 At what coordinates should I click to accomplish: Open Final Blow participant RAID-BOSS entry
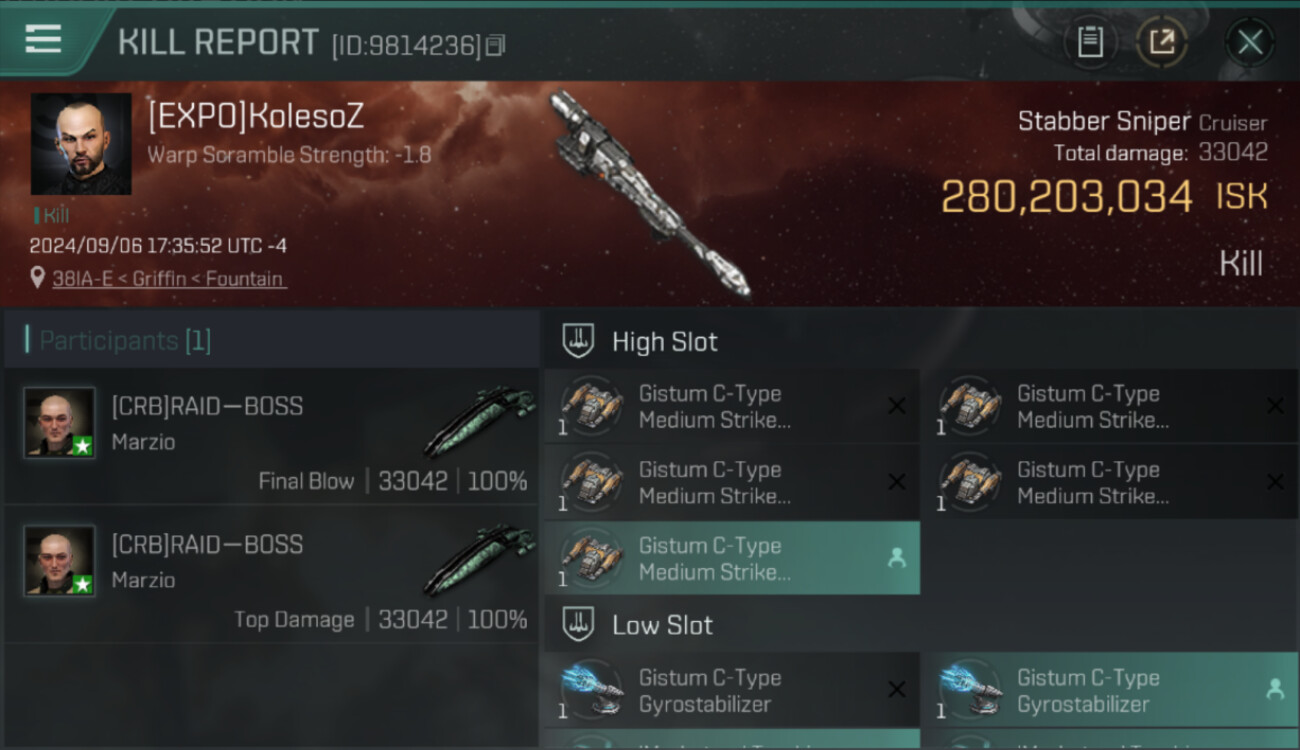tap(271, 437)
